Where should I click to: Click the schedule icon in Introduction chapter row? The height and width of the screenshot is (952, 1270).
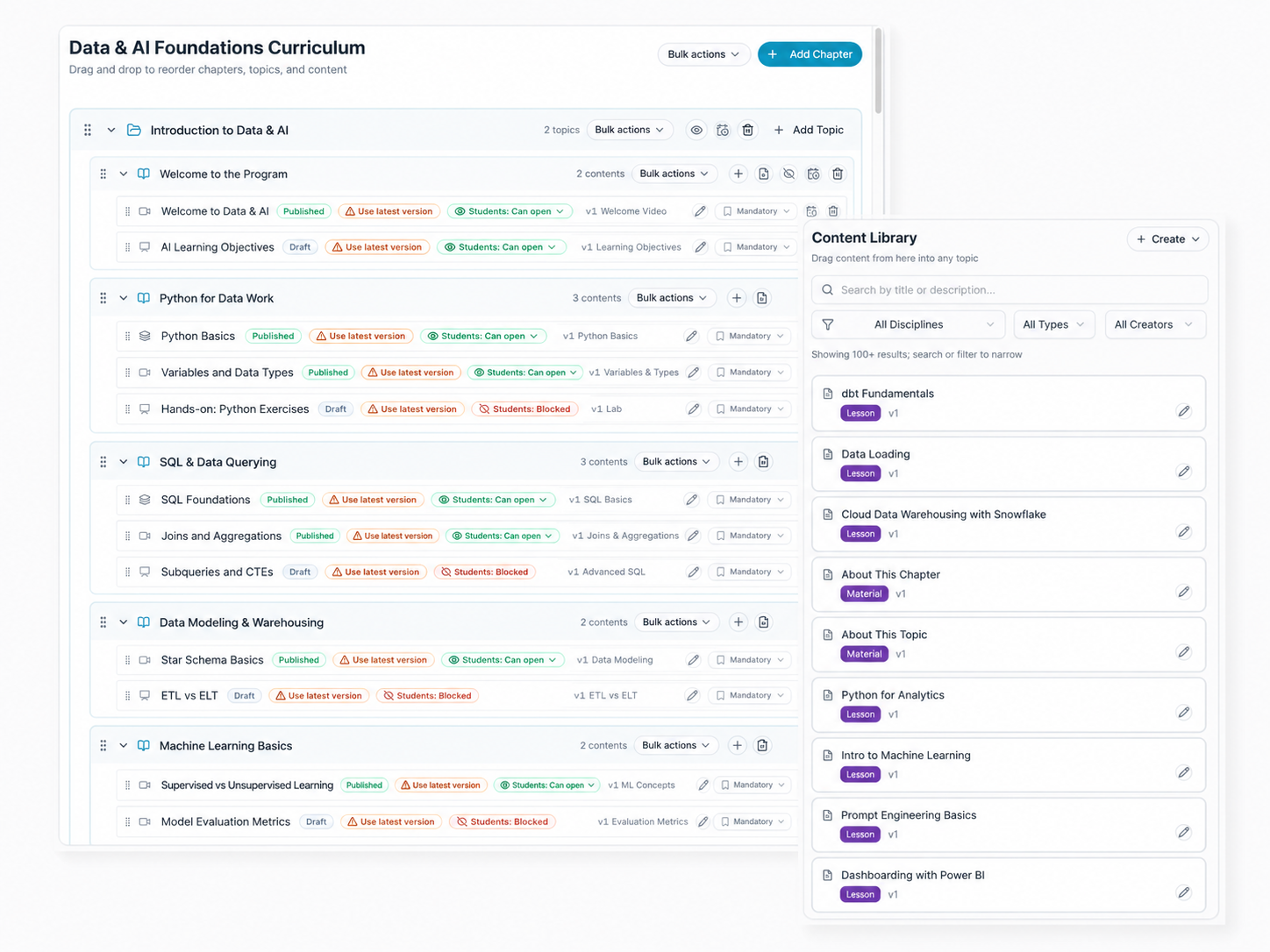(723, 130)
